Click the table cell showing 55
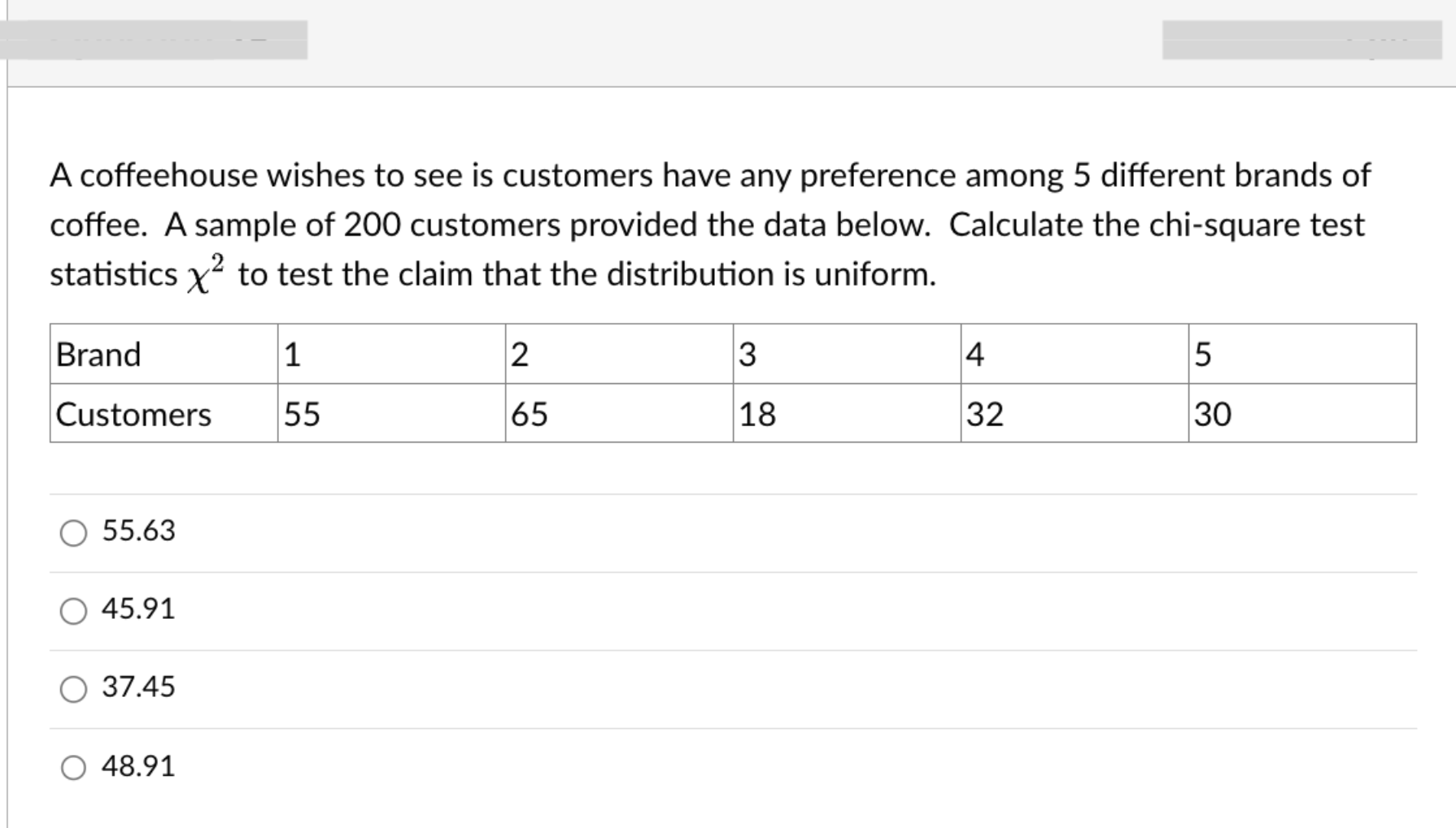Screen dimensions: 1456x828 [x=392, y=413]
